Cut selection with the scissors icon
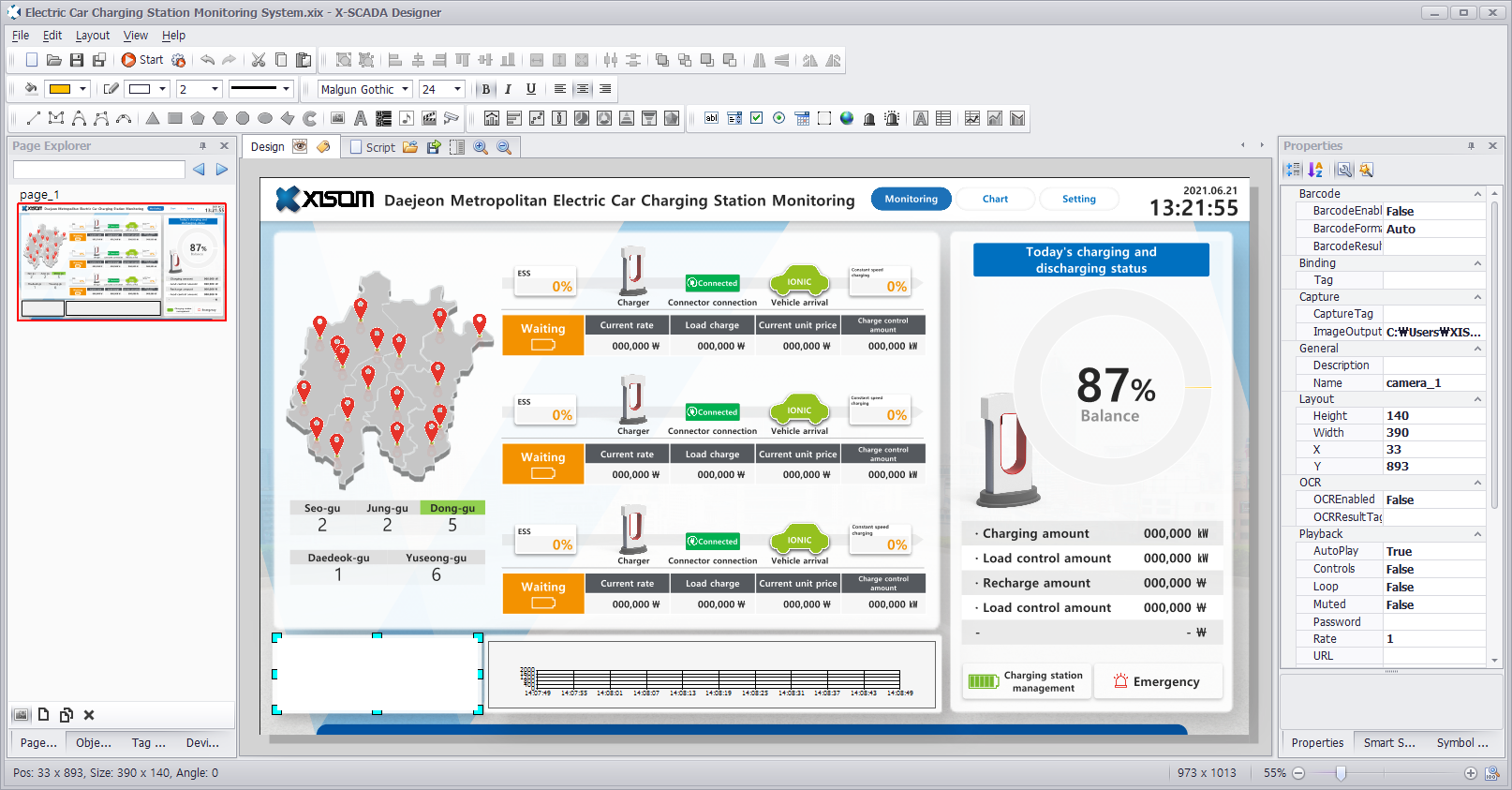1512x790 pixels. coord(259,60)
